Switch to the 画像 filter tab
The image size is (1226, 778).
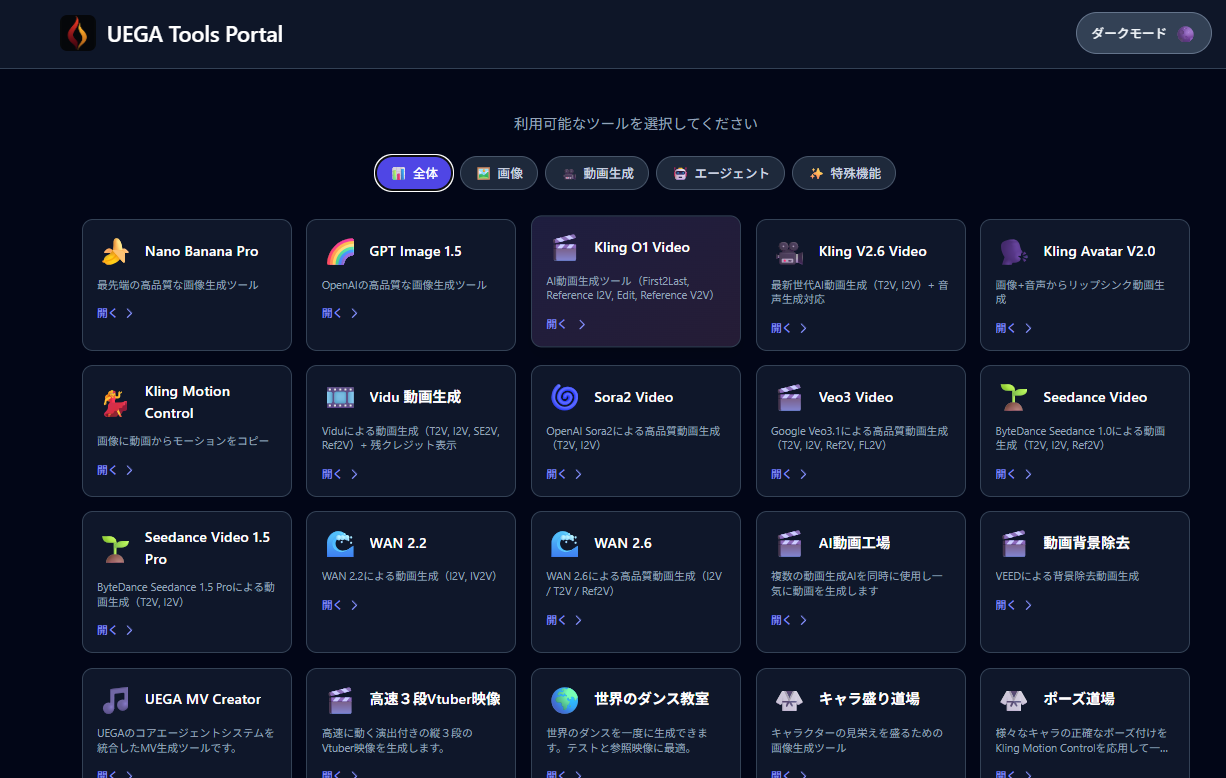(x=499, y=173)
